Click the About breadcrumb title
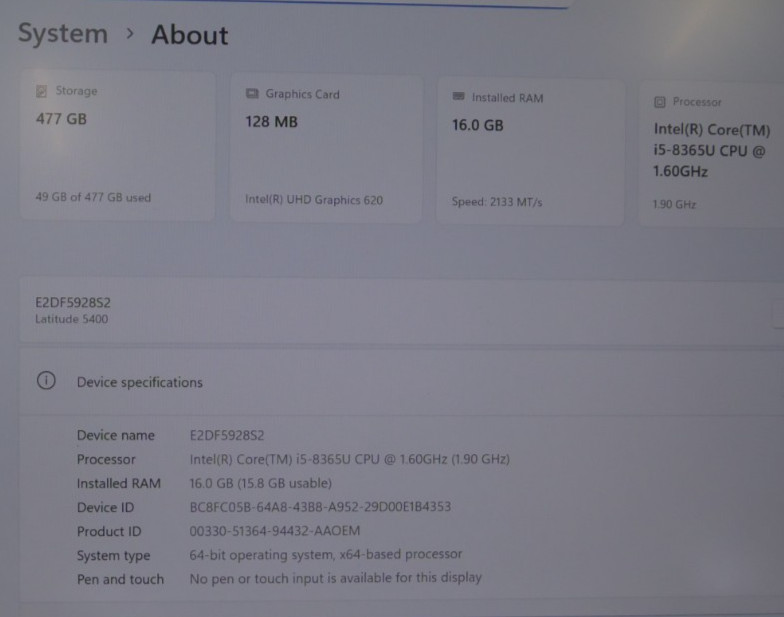 (190, 35)
